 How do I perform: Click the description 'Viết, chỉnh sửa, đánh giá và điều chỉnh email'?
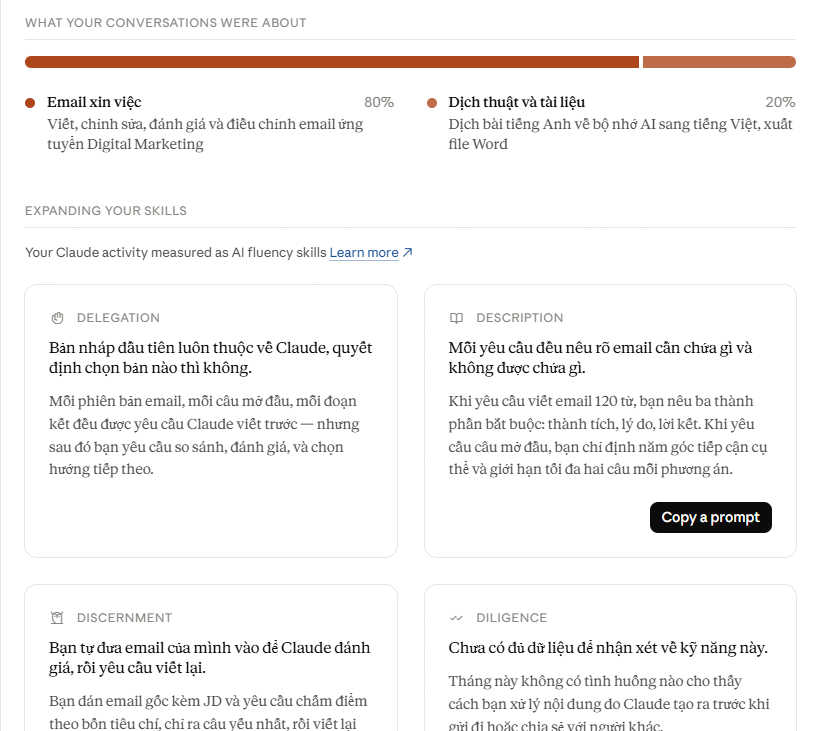coord(205,134)
